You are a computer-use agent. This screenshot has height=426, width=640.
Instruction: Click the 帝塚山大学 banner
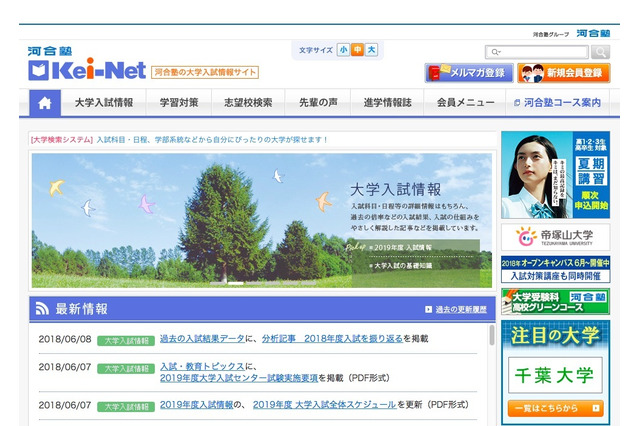pyautogui.click(x=556, y=237)
